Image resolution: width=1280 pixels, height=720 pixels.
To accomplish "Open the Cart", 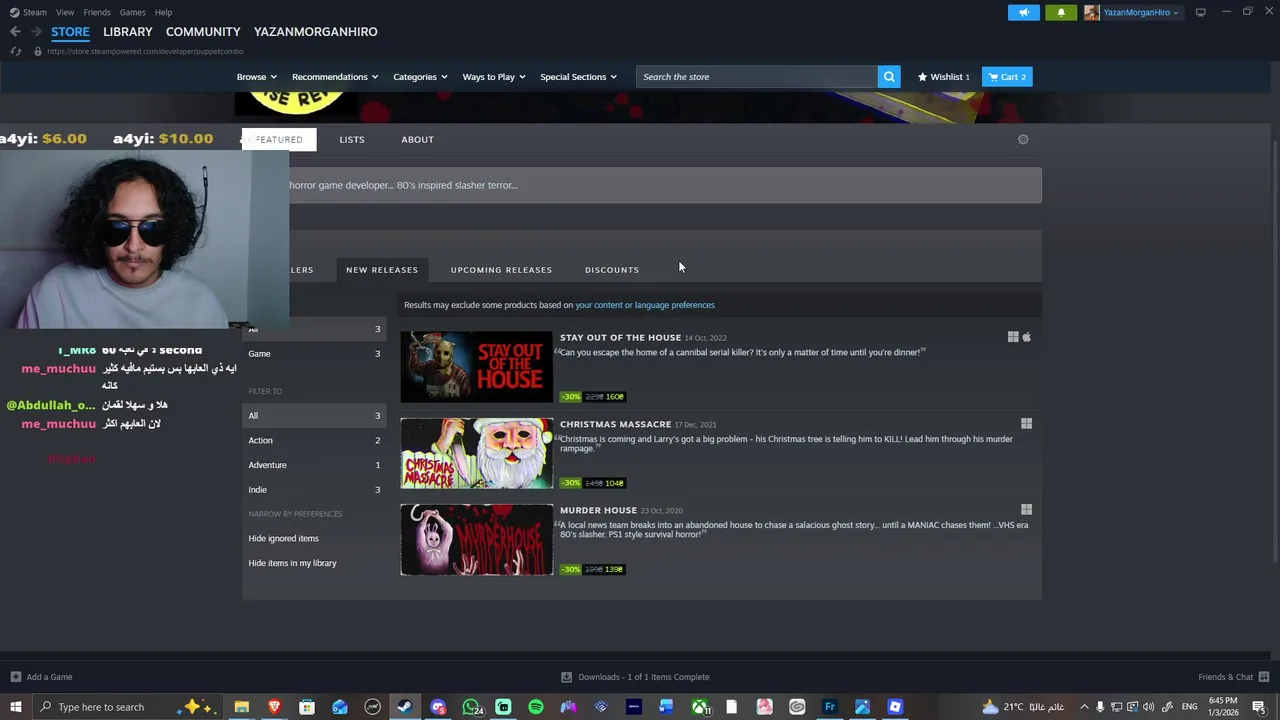I will pos(1007,77).
